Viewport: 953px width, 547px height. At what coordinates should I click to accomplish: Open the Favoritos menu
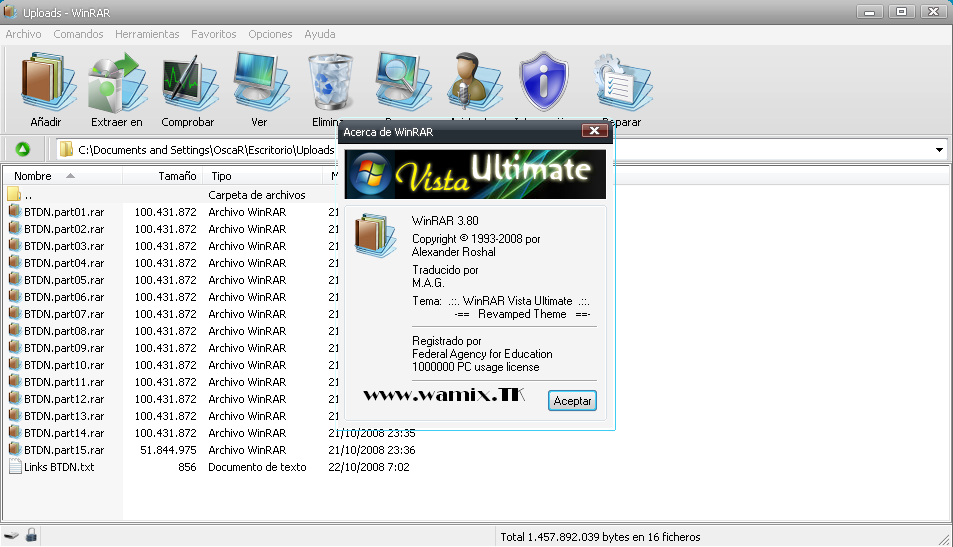point(213,34)
